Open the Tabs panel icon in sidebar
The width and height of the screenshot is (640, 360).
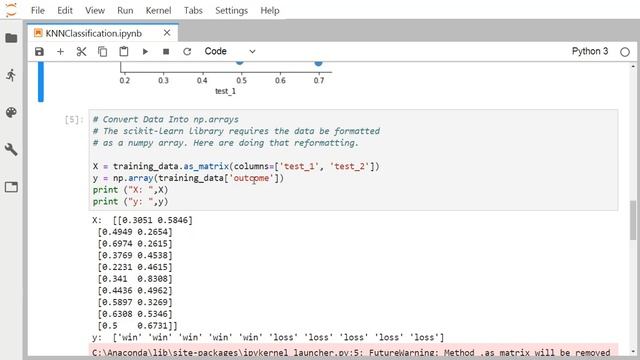[11, 187]
